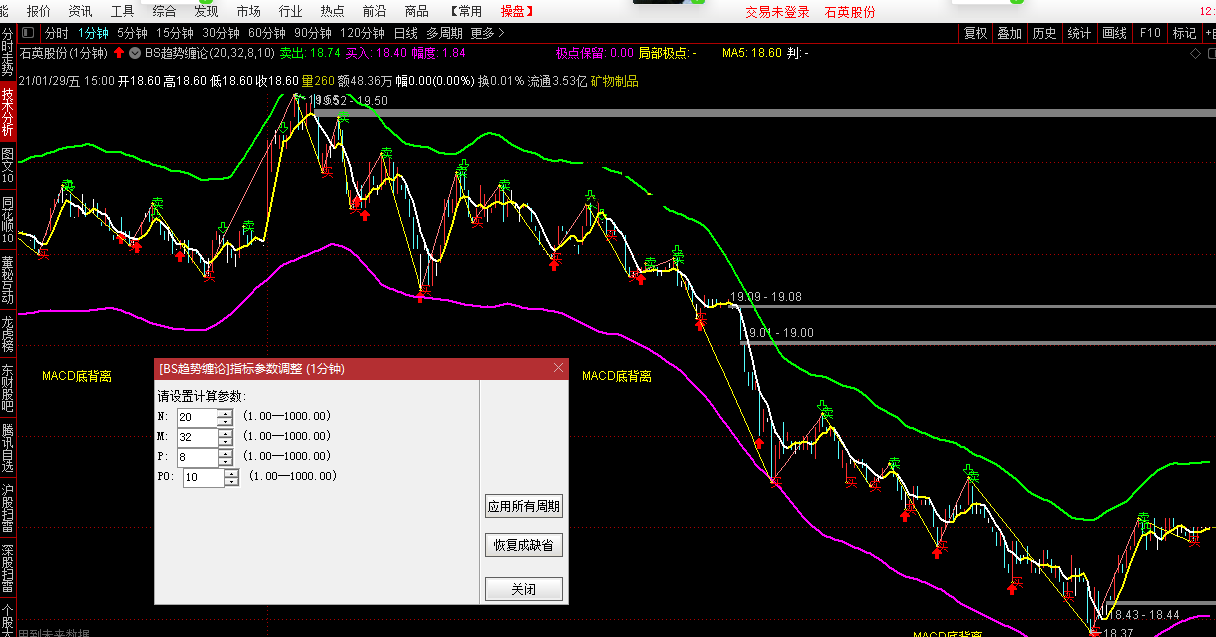Image resolution: width=1216 pixels, height=637 pixels.
Task: Open the 行业 menu
Action: pos(291,11)
